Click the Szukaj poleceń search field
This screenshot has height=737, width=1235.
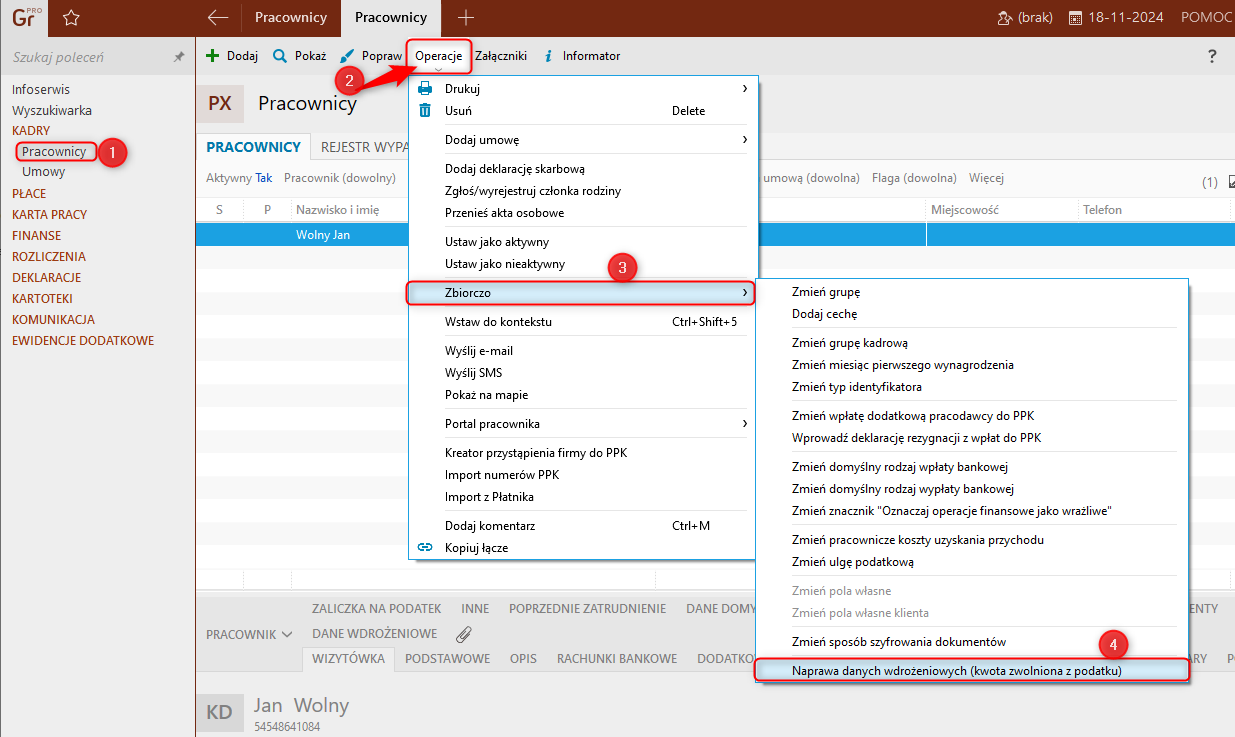[90, 58]
